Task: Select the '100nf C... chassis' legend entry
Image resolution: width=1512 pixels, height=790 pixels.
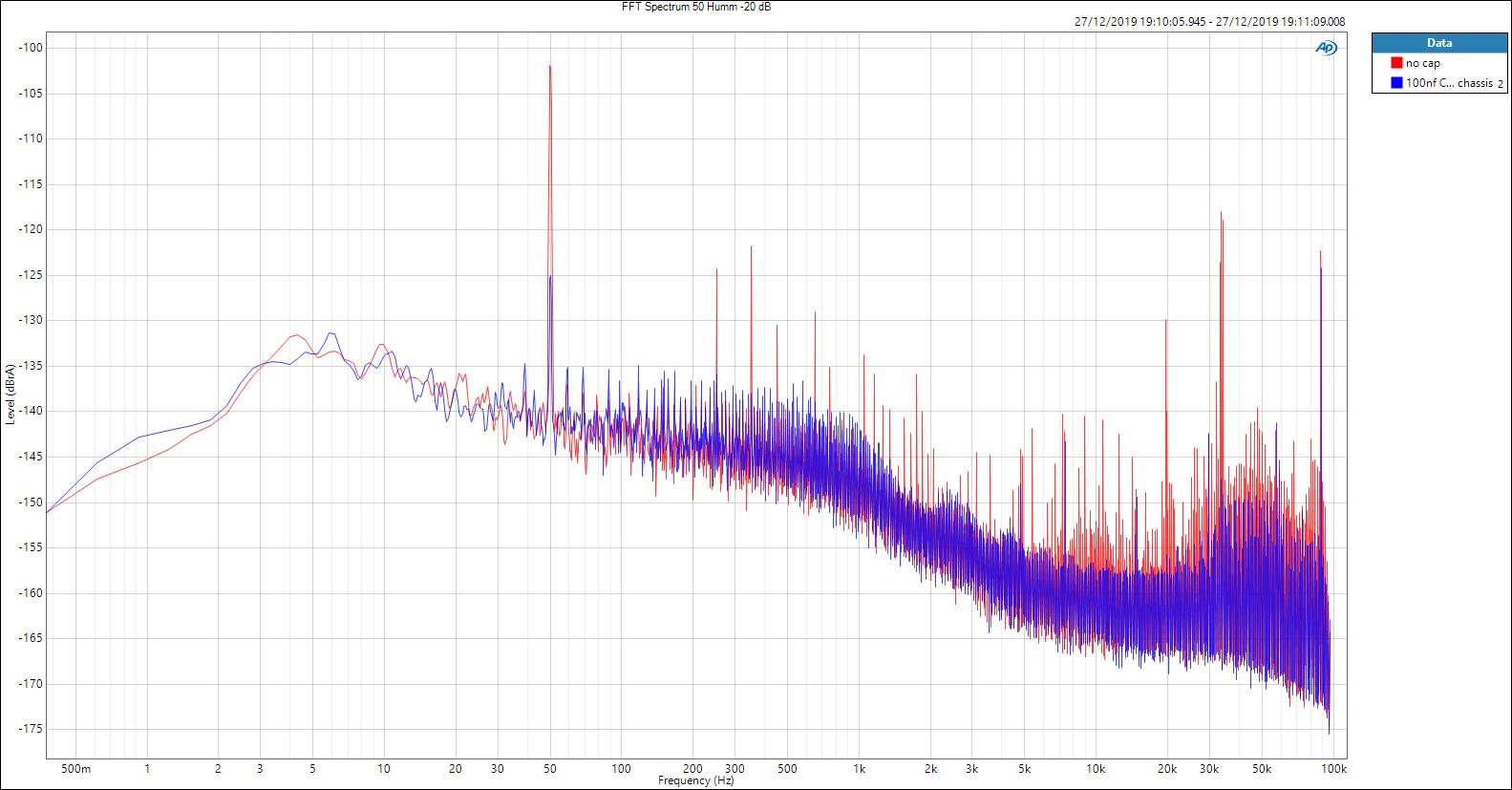Action: [x=1449, y=83]
